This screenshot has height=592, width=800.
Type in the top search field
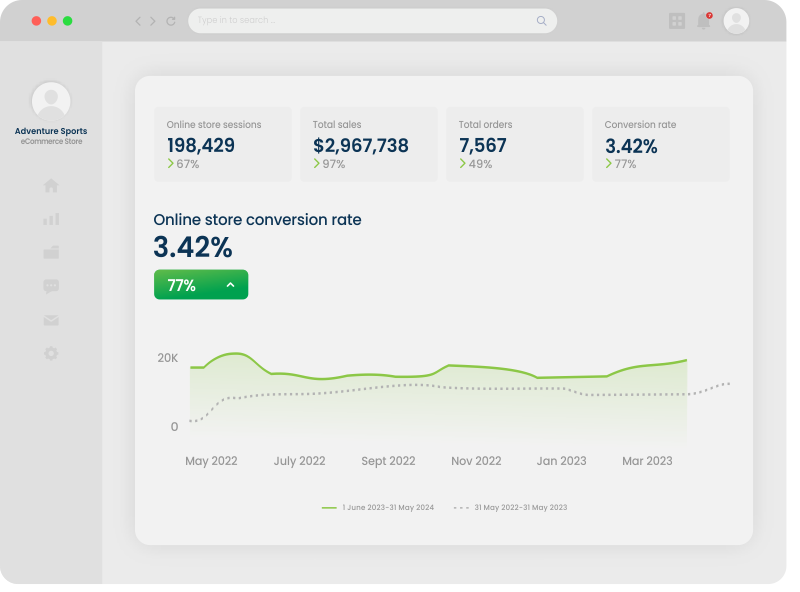[360, 21]
